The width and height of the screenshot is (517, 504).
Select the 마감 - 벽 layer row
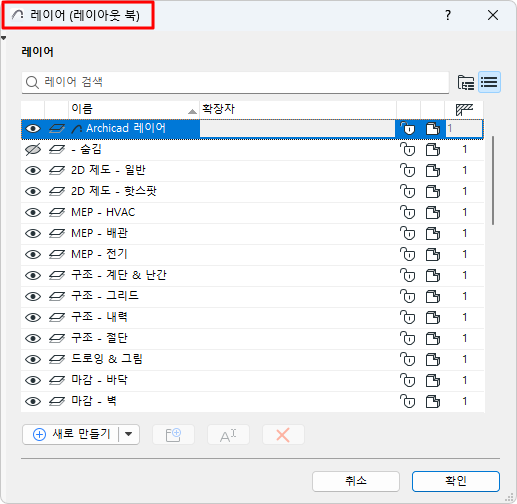[x=252, y=402]
